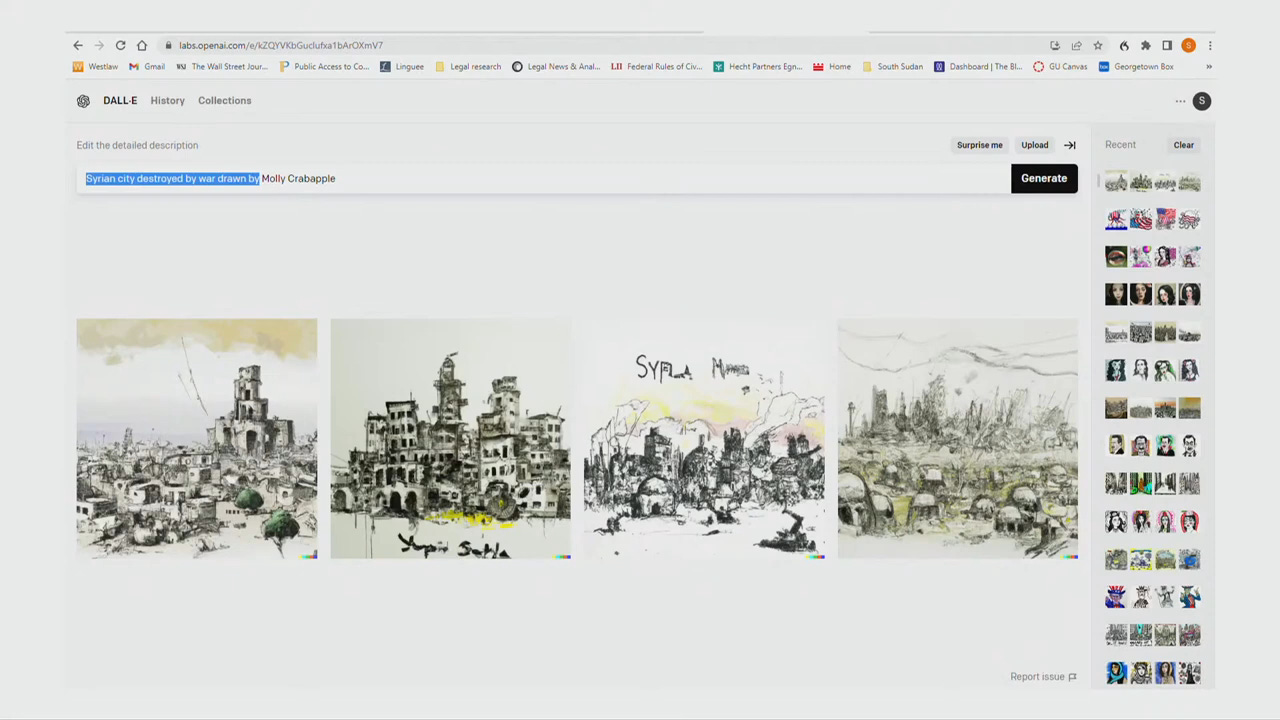1280x720 pixels.
Task: Open the orange Chrome profile avatar
Action: 1188,45
